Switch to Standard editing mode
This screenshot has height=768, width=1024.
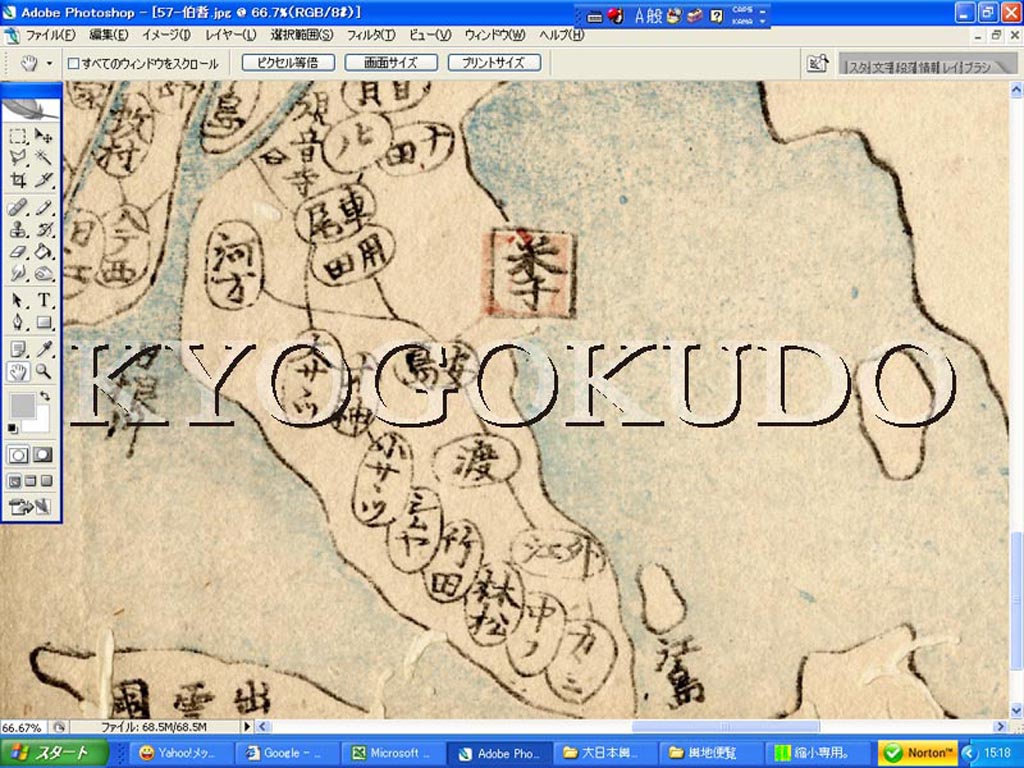(18, 455)
